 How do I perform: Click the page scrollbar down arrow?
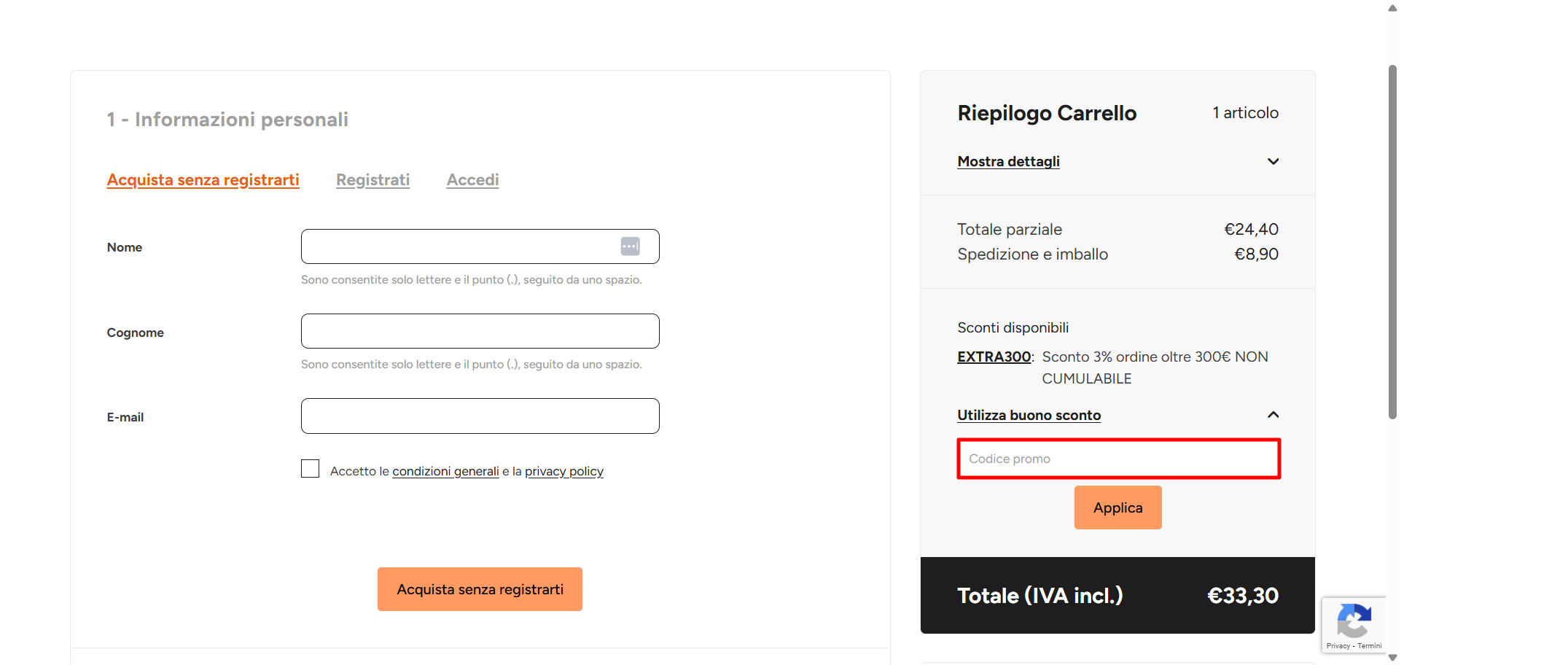point(1392,658)
